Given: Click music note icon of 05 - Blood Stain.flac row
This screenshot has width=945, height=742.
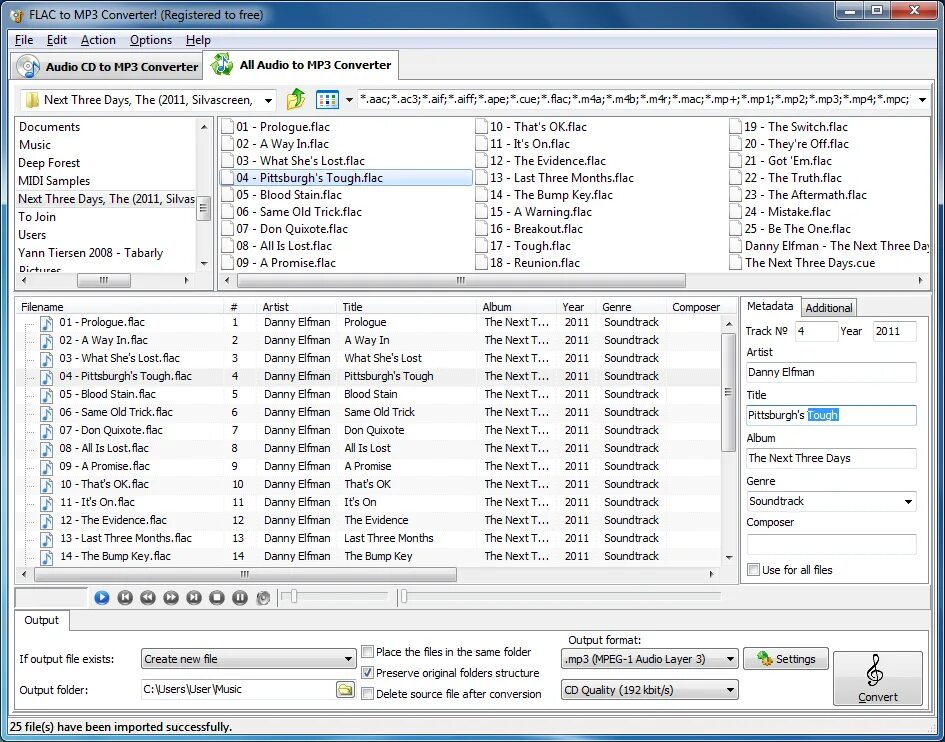Looking at the screenshot, I should click(x=46, y=395).
